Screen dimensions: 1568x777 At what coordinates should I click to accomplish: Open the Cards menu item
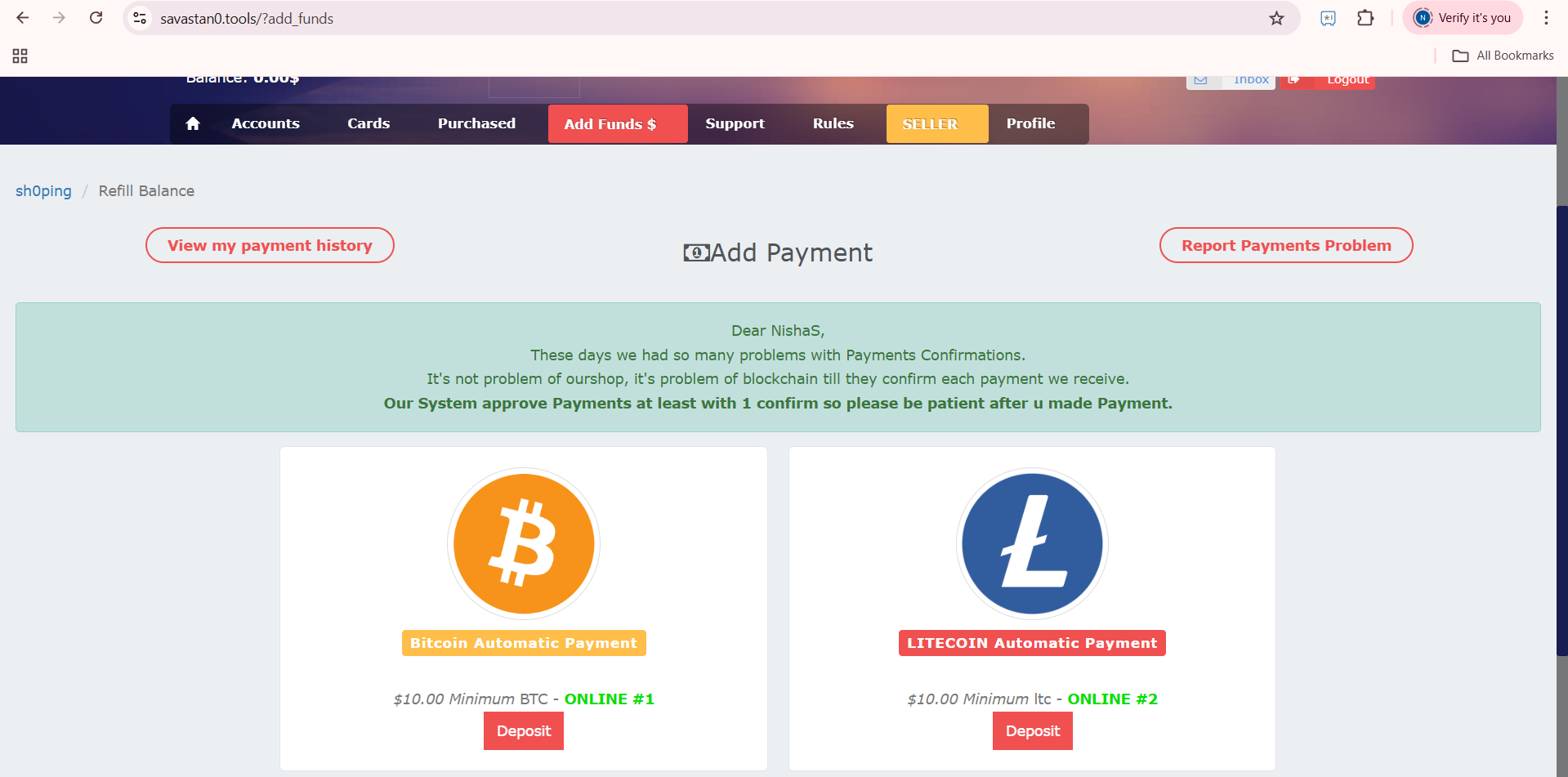(369, 123)
